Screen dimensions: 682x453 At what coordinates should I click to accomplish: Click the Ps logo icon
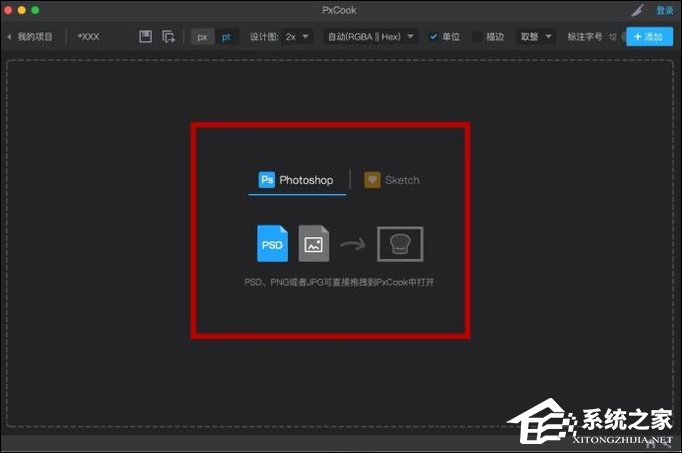point(267,180)
